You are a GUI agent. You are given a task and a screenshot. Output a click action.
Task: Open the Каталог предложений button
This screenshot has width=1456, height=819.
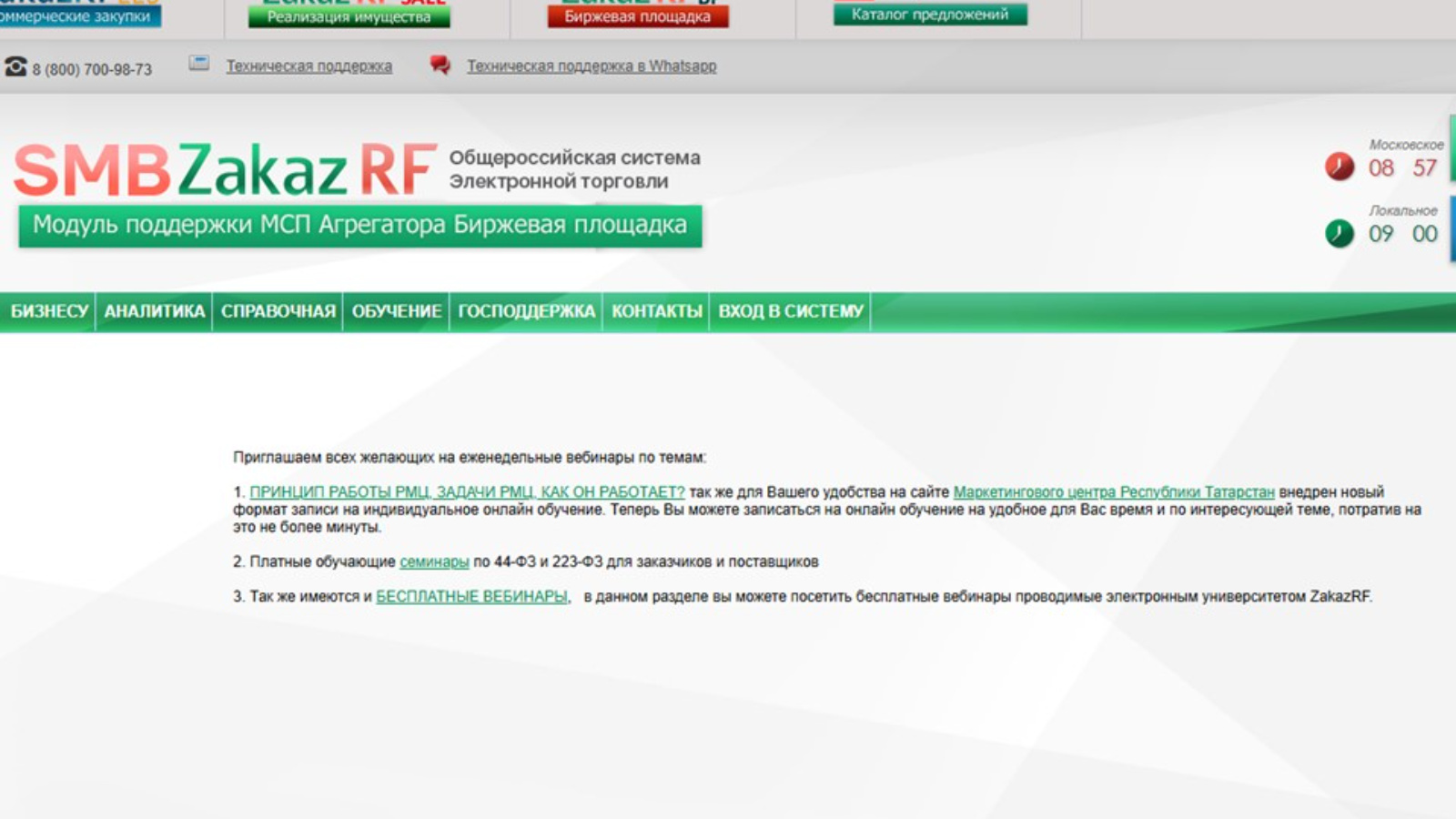[x=930, y=15]
